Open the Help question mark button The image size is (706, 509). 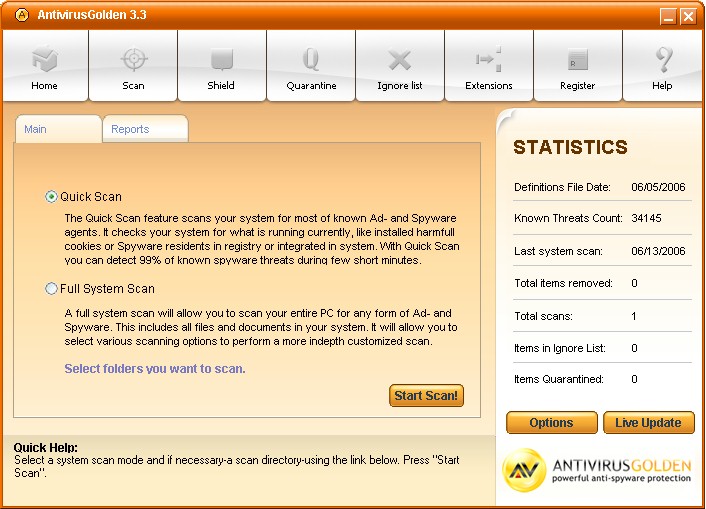point(663,66)
